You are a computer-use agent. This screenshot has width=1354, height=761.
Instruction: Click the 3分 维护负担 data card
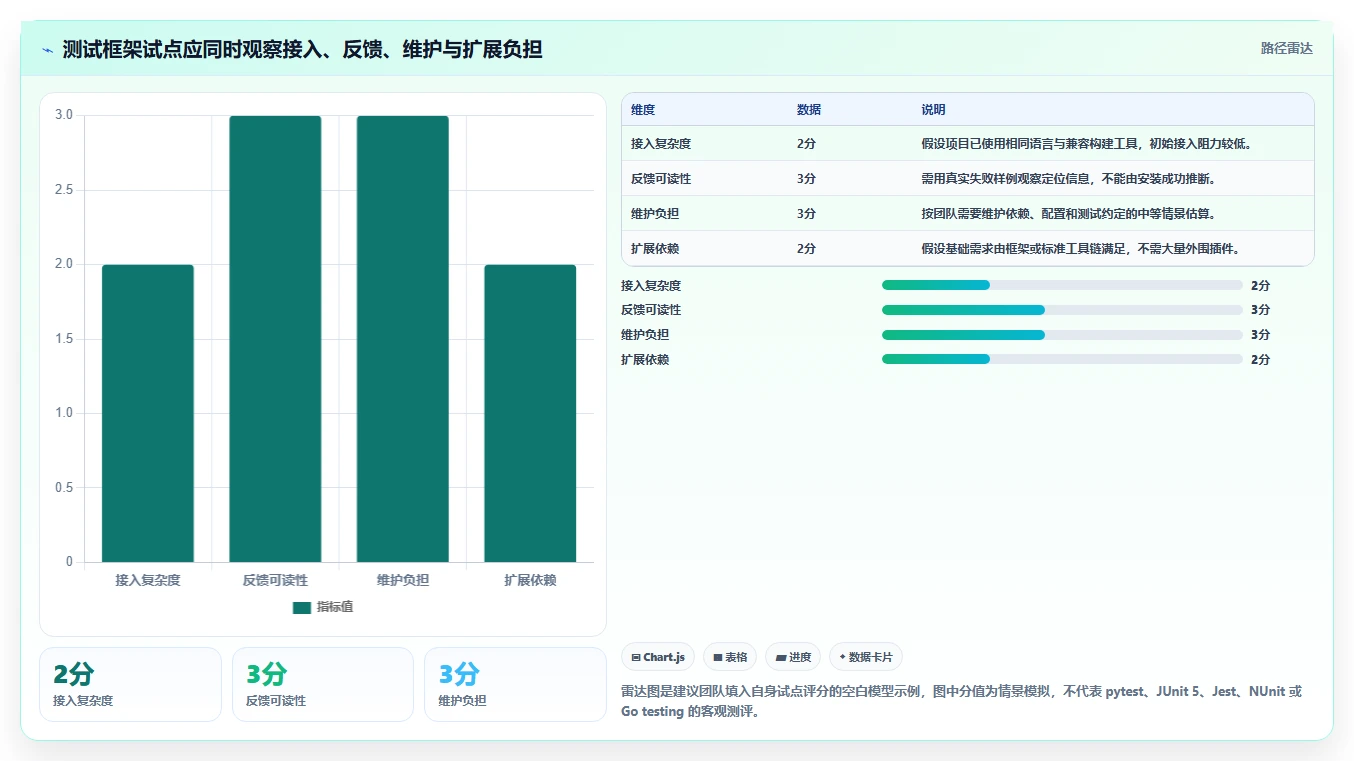pyautogui.click(x=515, y=684)
